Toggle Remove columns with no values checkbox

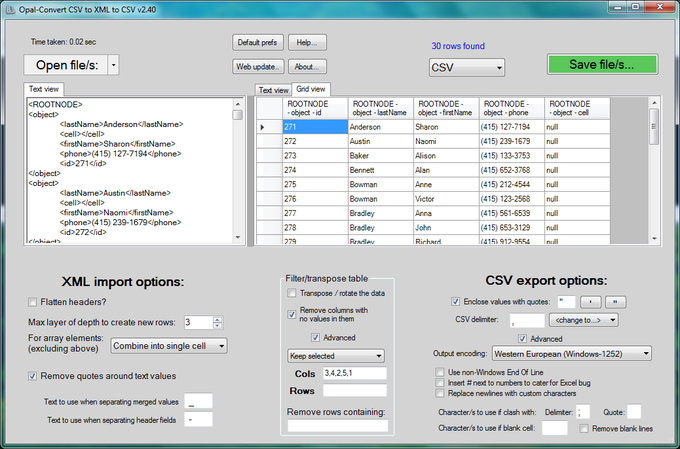[x=292, y=315]
